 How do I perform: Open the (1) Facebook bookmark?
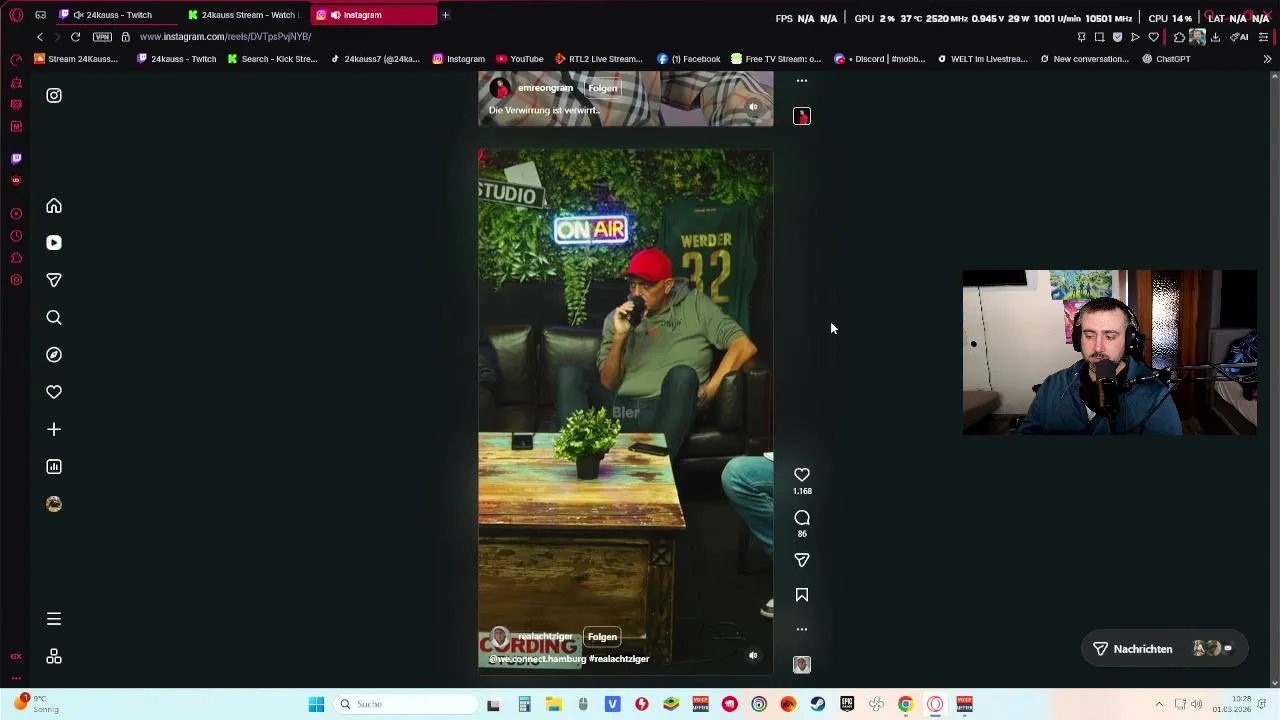[689, 59]
